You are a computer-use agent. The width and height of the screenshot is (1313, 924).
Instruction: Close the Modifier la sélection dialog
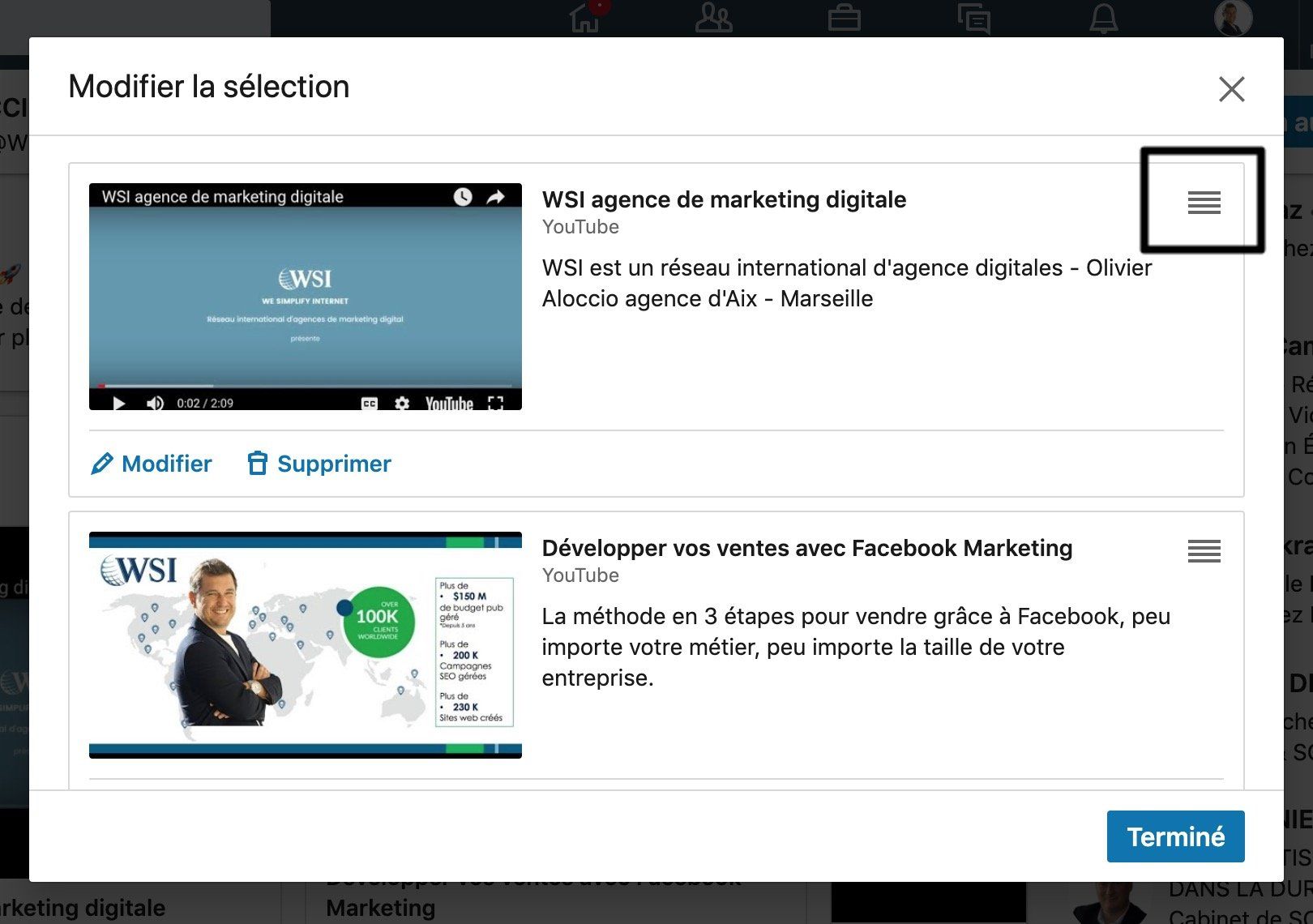[x=1231, y=89]
